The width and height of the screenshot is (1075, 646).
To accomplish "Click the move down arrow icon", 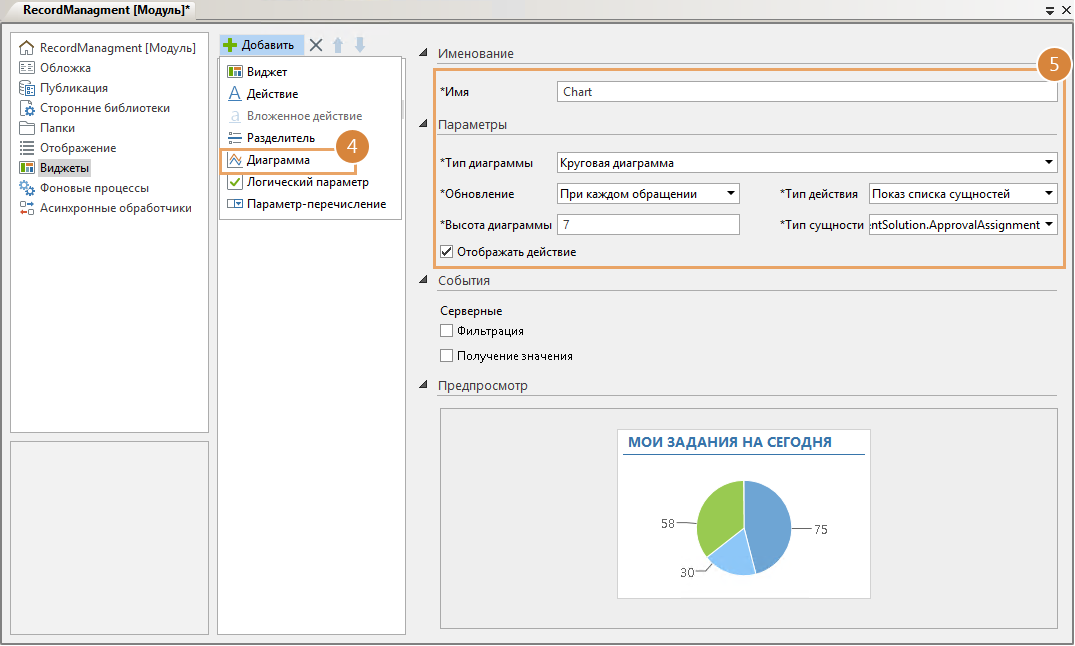I will pos(360,45).
